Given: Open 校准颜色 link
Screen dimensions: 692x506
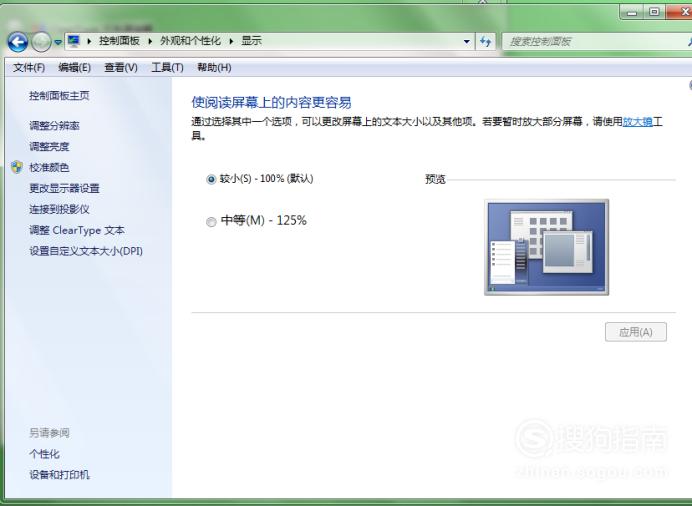Looking at the screenshot, I should pyautogui.click(x=49, y=167).
